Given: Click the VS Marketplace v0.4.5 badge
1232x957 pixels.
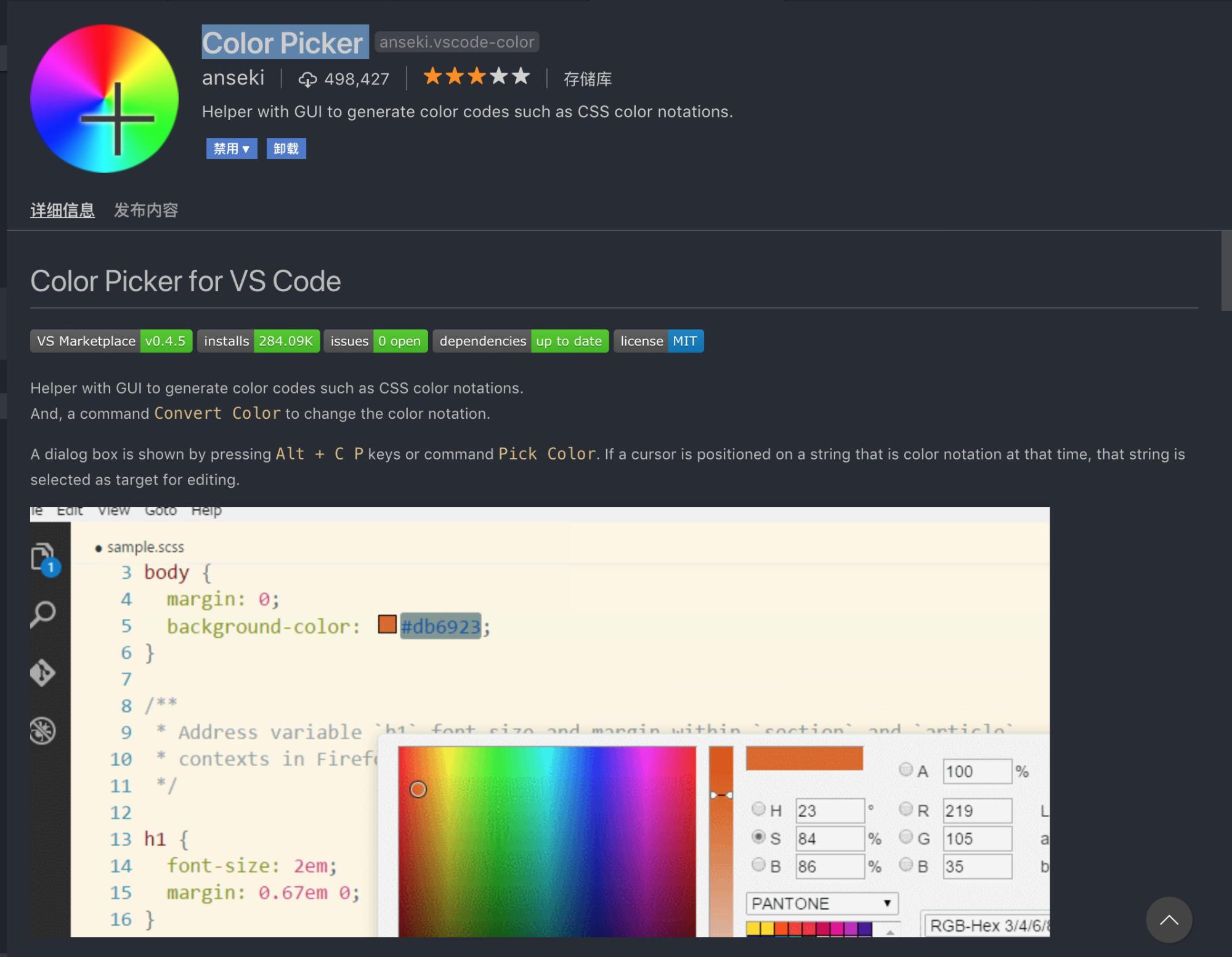Looking at the screenshot, I should pyautogui.click(x=111, y=341).
